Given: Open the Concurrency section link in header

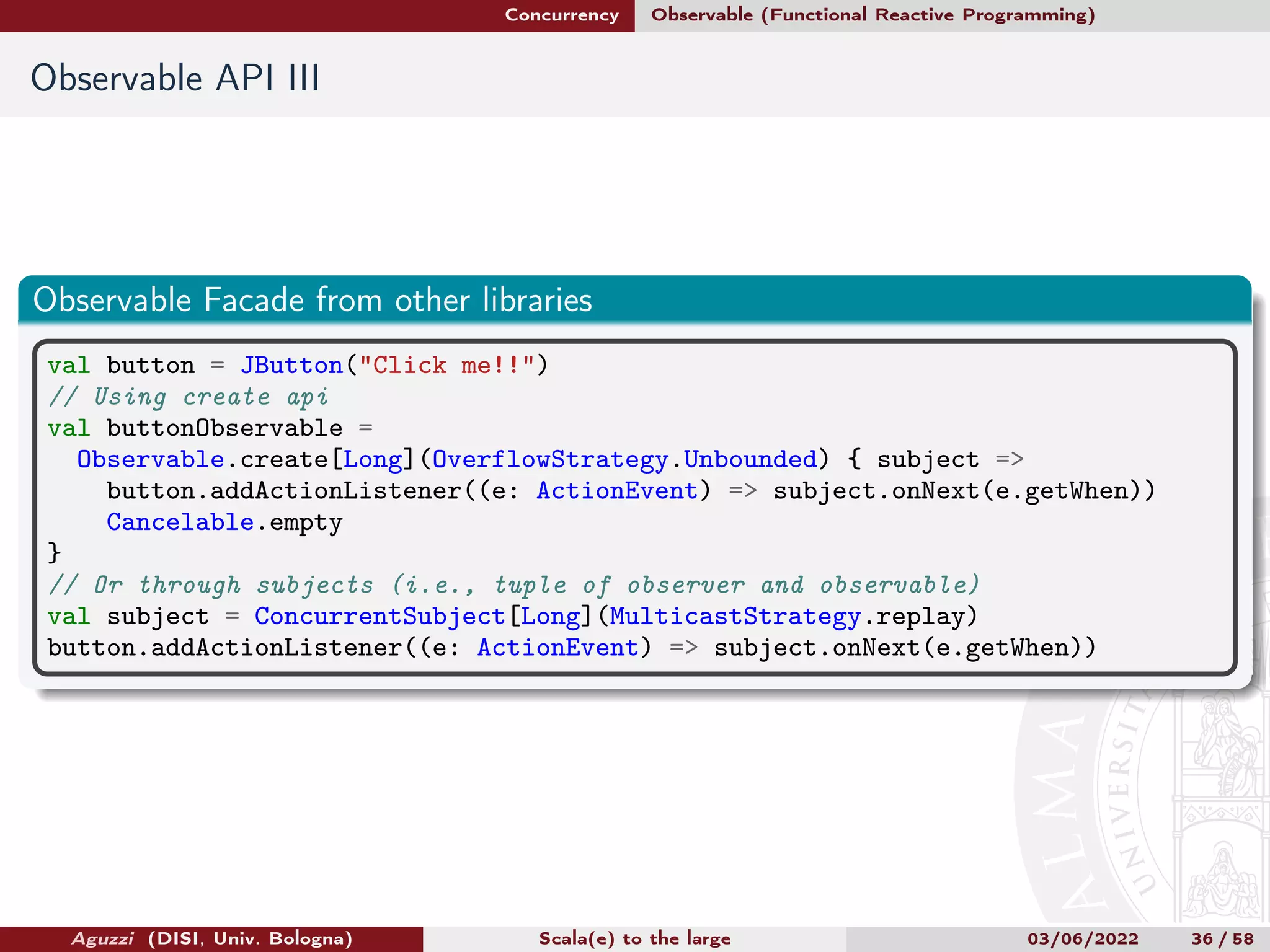Looking at the screenshot, I should [x=562, y=15].
